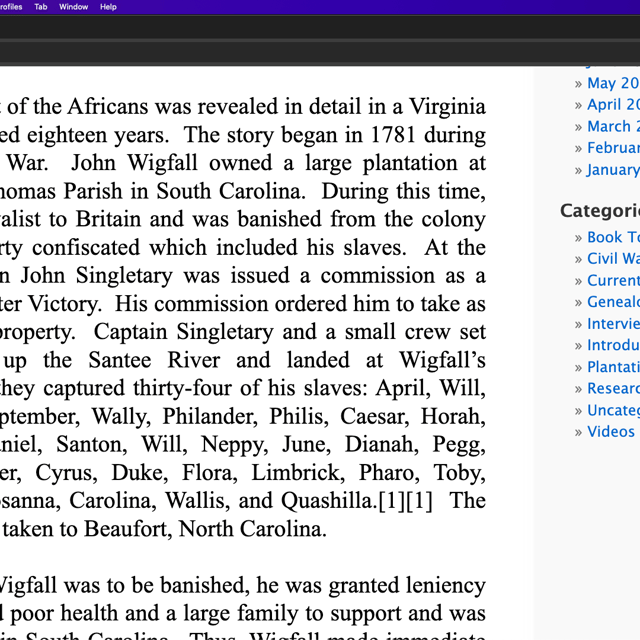This screenshot has width=640, height=640.
Task: Click 'Captain Singletary' in the article text
Action: 184,332
